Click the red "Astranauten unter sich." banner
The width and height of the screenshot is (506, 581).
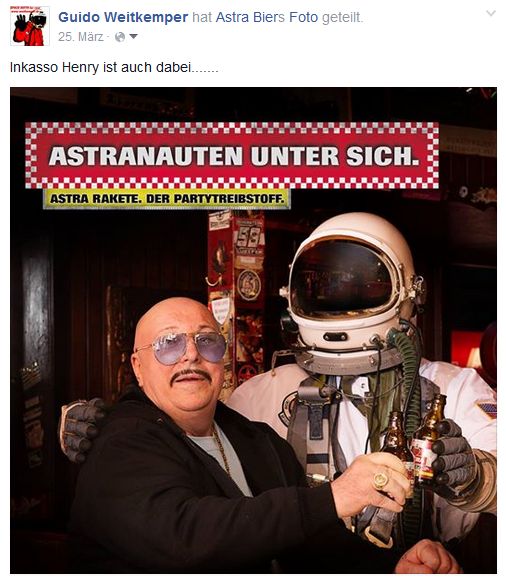tap(232, 155)
